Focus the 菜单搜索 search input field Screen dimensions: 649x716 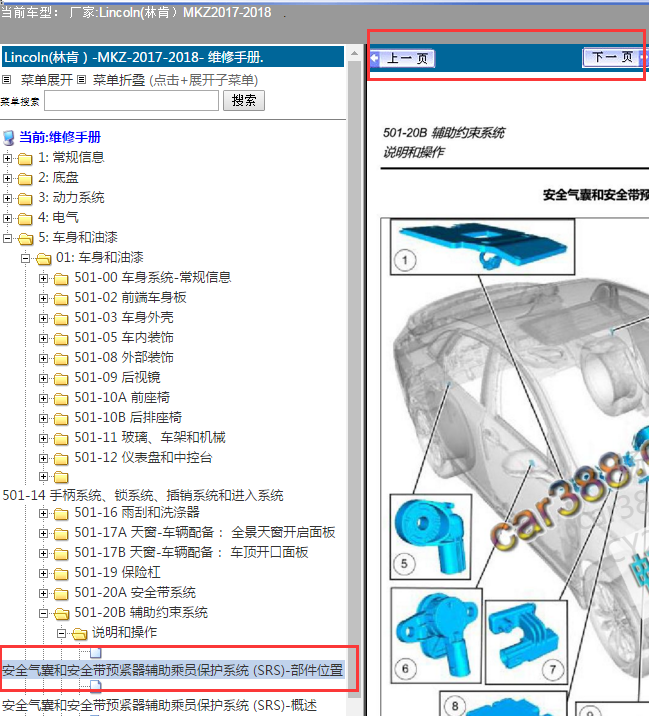(132, 100)
